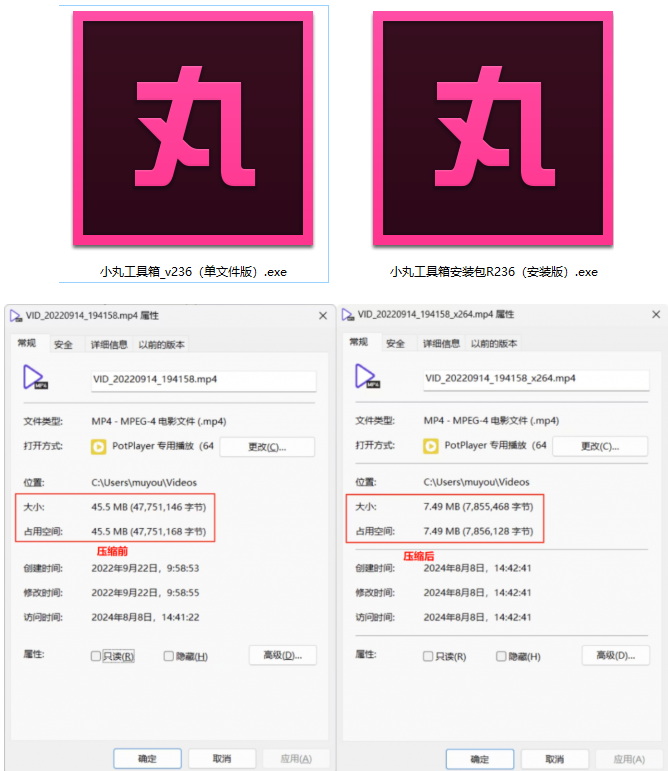The height and width of the screenshot is (771, 668).
Task: Click file type text in x264 properties window
Action: tap(491, 421)
